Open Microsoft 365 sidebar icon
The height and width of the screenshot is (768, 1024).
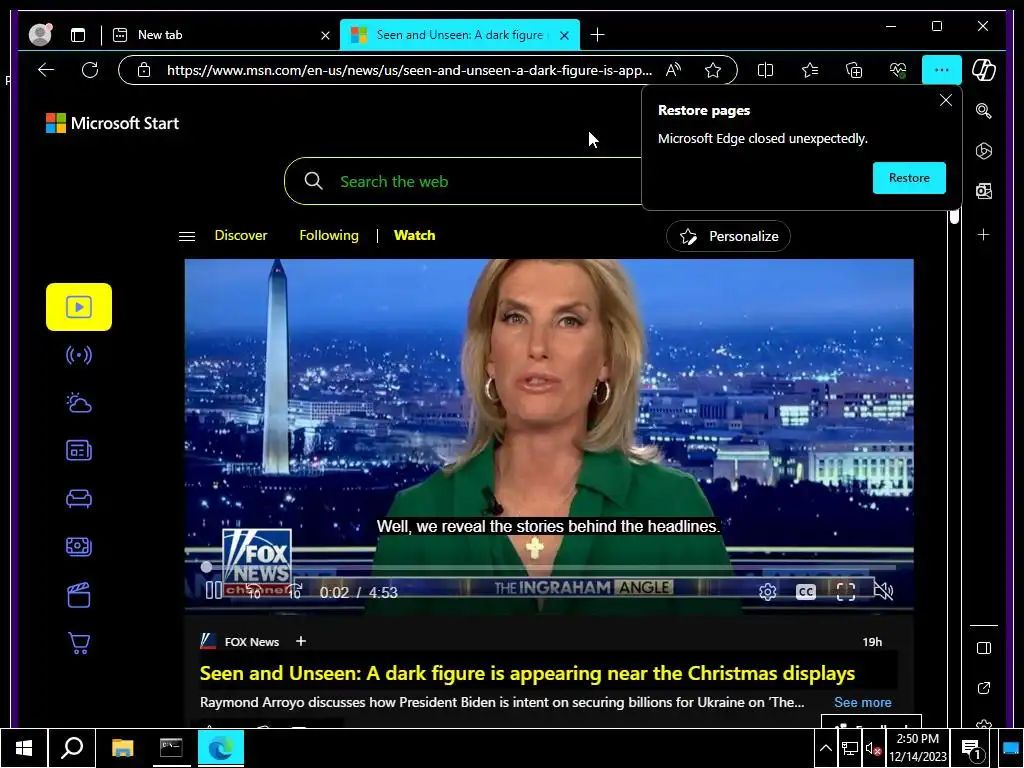984,151
